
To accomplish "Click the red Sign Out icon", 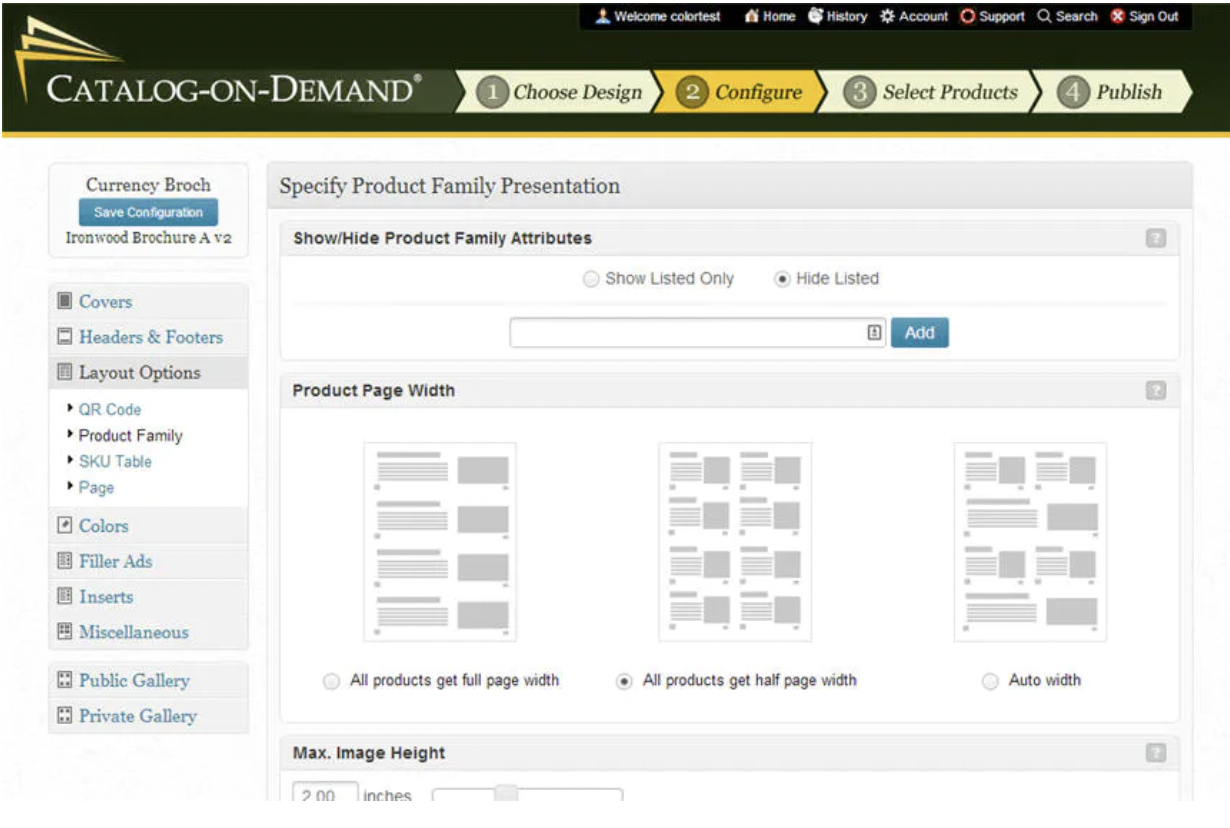I will [x=1118, y=16].
